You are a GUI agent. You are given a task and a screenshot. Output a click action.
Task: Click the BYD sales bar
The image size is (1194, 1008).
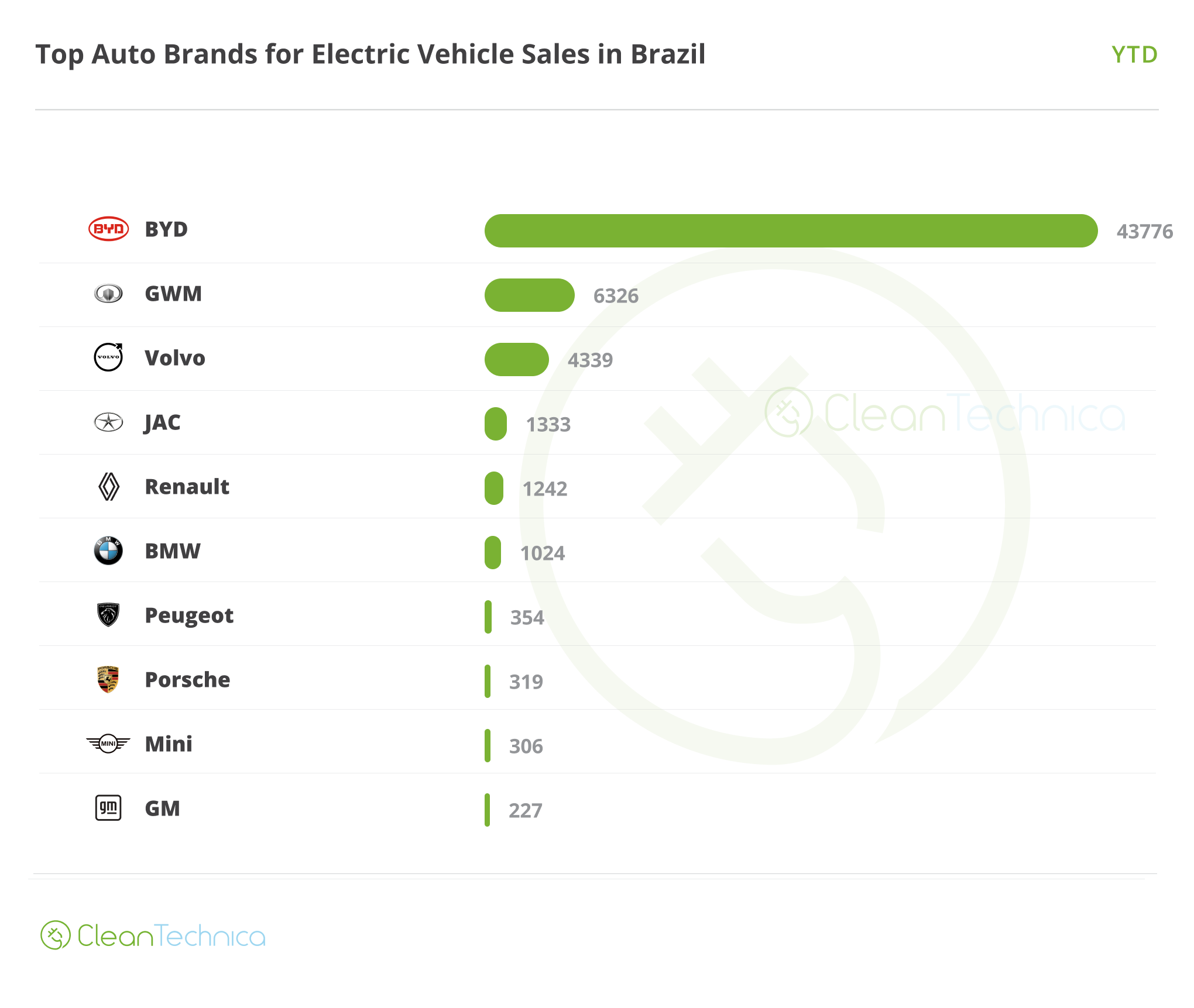click(x=791, y=231)
